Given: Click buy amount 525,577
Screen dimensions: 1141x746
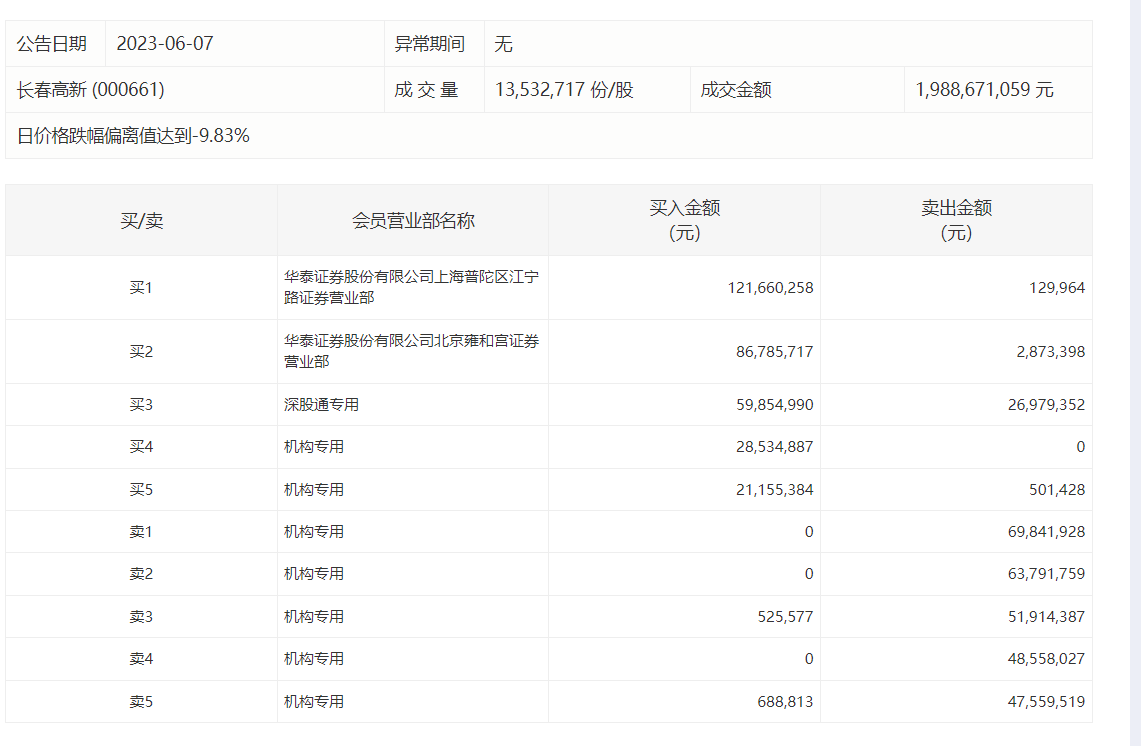Looking at the screenshot, I should click(x=785, y=617).
